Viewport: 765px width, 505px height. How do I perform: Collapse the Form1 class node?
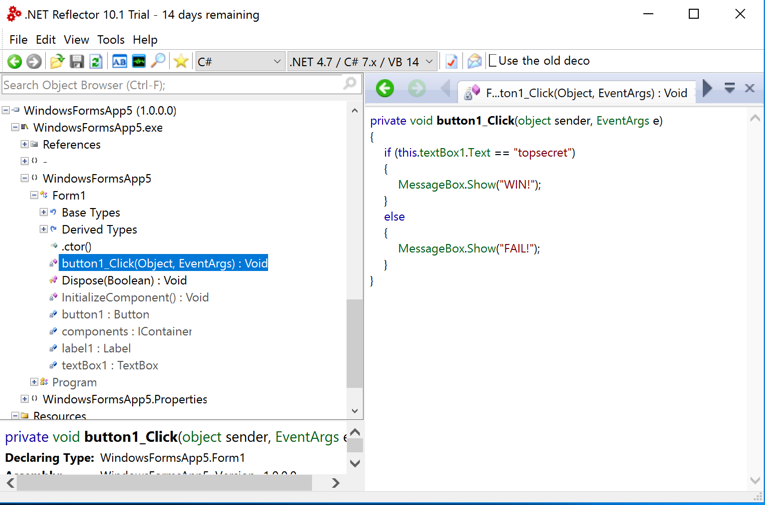(x=34, y=195)
